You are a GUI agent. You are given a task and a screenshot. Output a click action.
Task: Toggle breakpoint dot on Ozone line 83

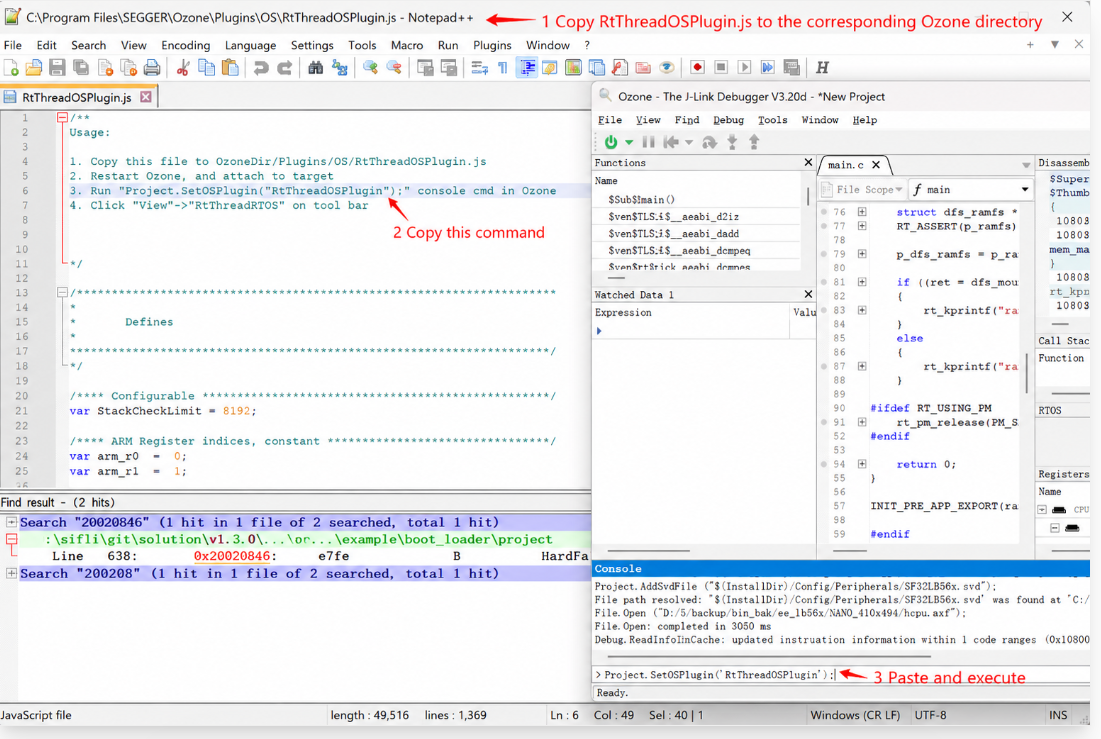pos(824,310)
